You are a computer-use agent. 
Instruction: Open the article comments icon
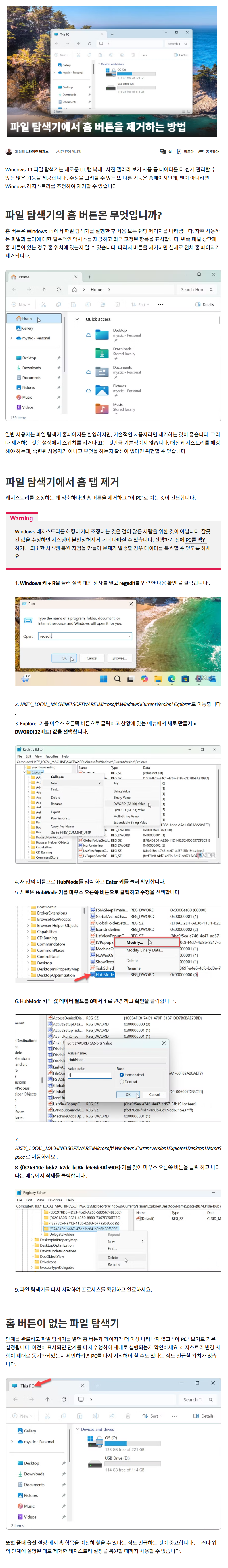[163, 152]
